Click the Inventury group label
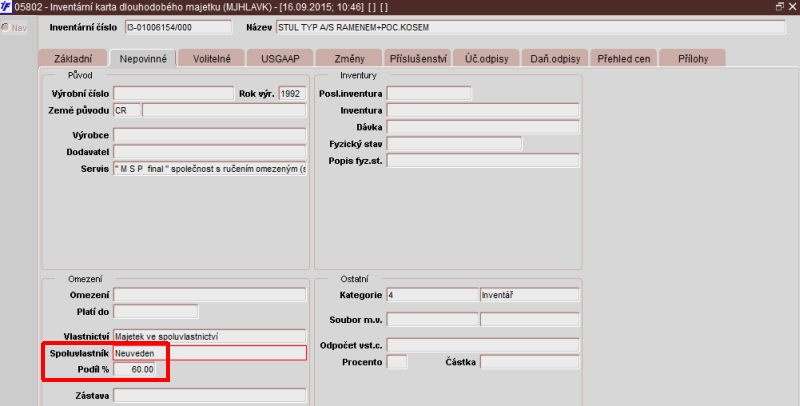Viewport: 800px width, 406px height. click(358, 75)
